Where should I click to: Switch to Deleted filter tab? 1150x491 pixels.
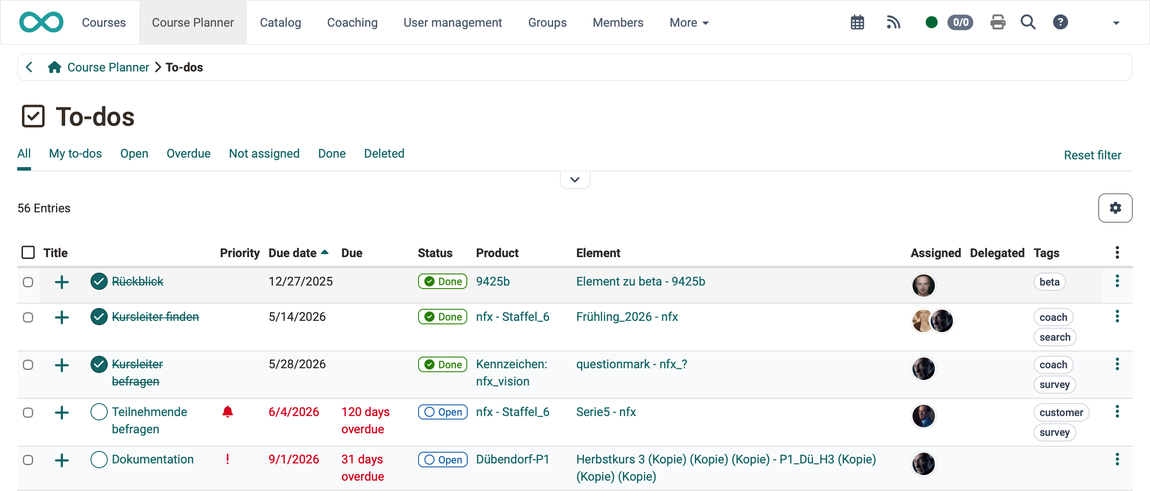click(384, 153)
